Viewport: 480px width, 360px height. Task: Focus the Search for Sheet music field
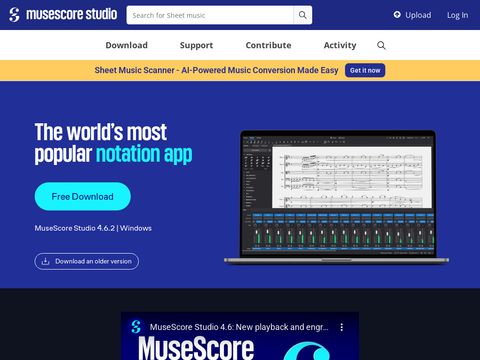coord(210,15)
